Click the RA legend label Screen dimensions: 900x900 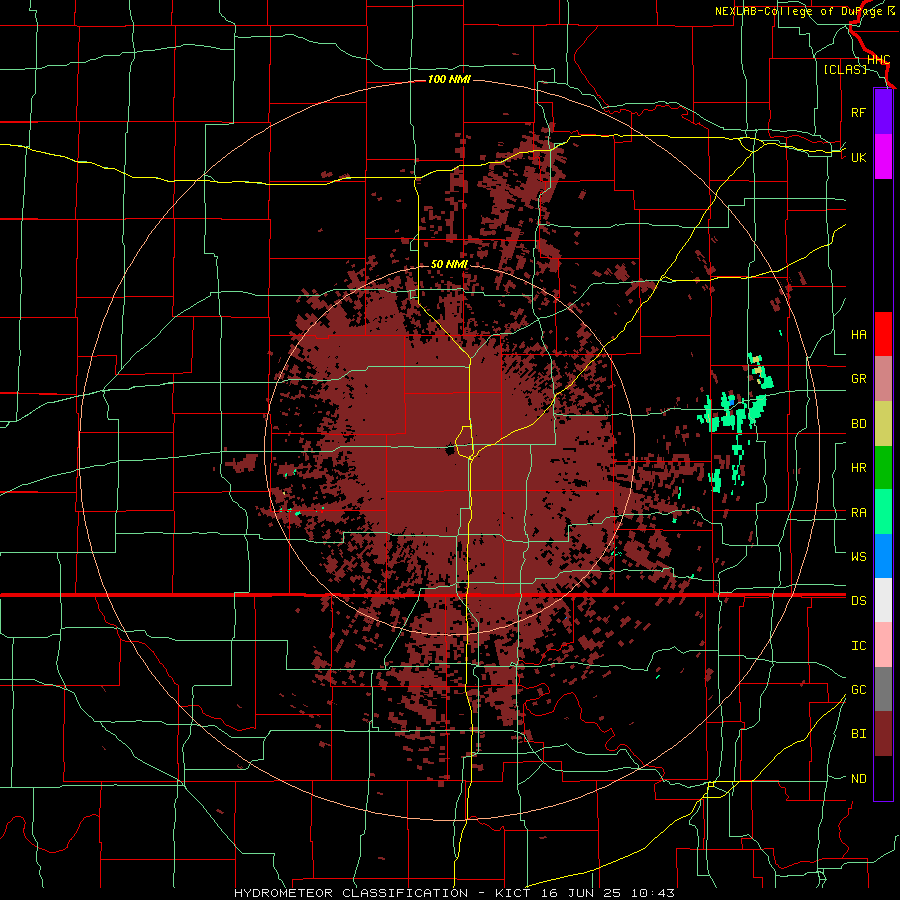pos(859,513)
